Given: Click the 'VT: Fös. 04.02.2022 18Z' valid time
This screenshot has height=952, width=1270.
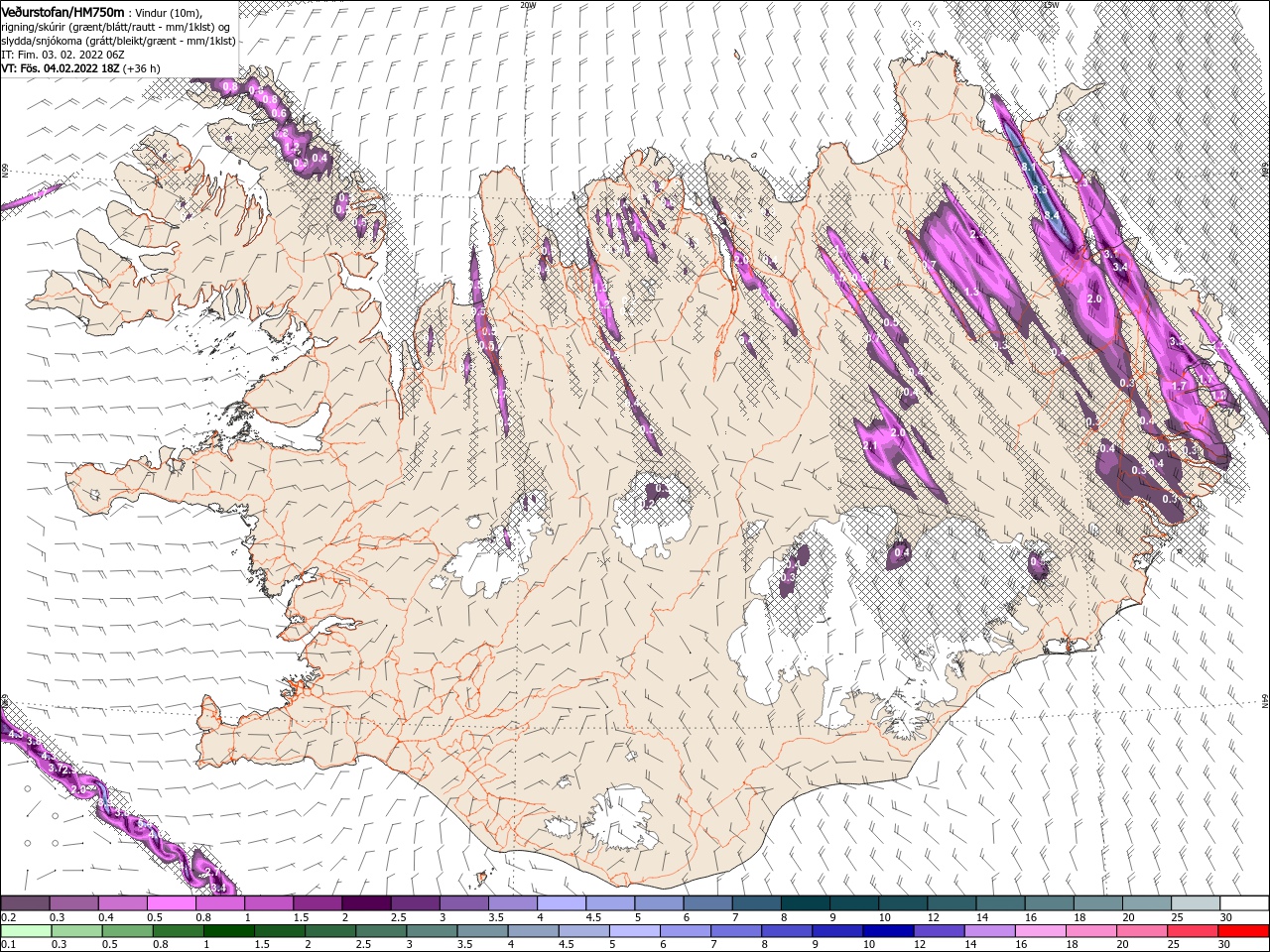Looking at the screenshot, I should [x=61, y=68].
